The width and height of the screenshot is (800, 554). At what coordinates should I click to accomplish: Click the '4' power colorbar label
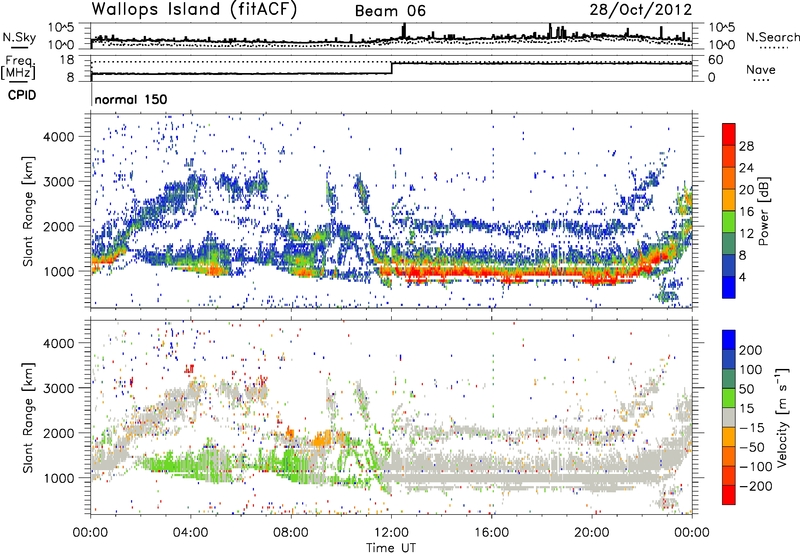pyautogui.click(x=742, y=277)
